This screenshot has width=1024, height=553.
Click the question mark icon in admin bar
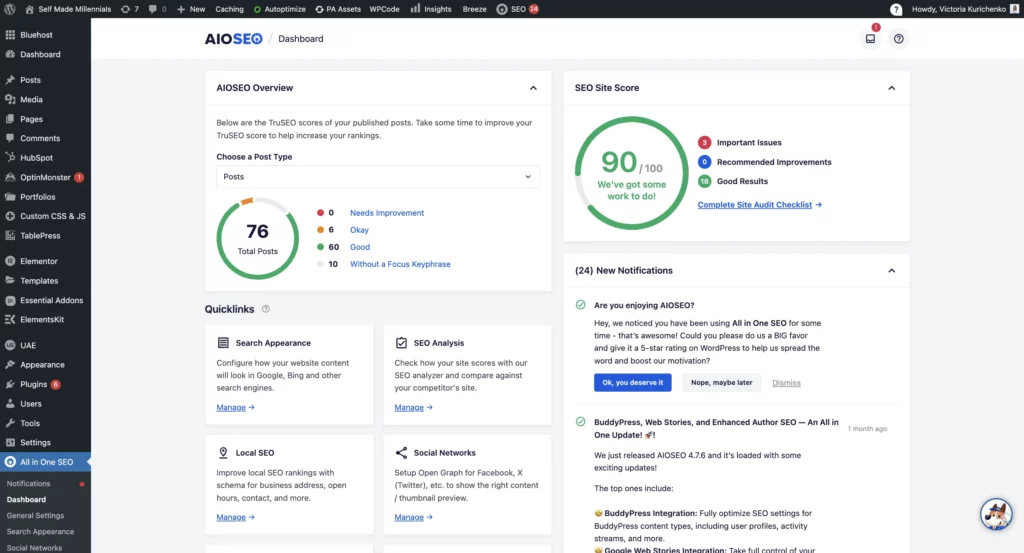click(896, 9)
